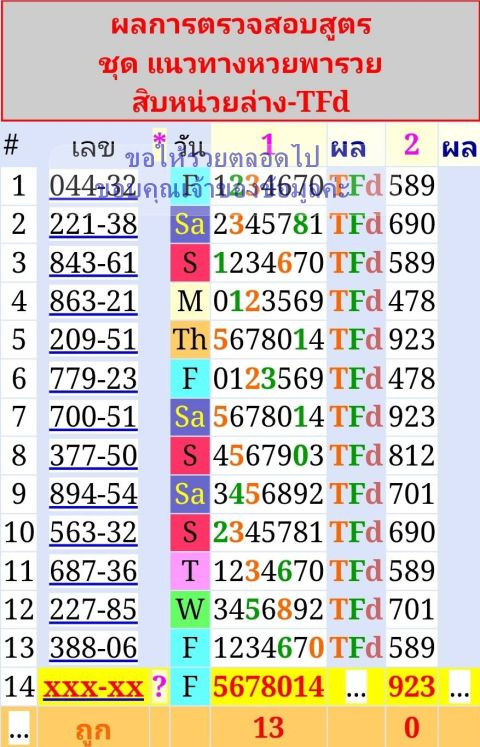Select the purple Sa day cell in row 2
Image resolution: width=480 pixels, height=747 pixels.
(190, 224)
